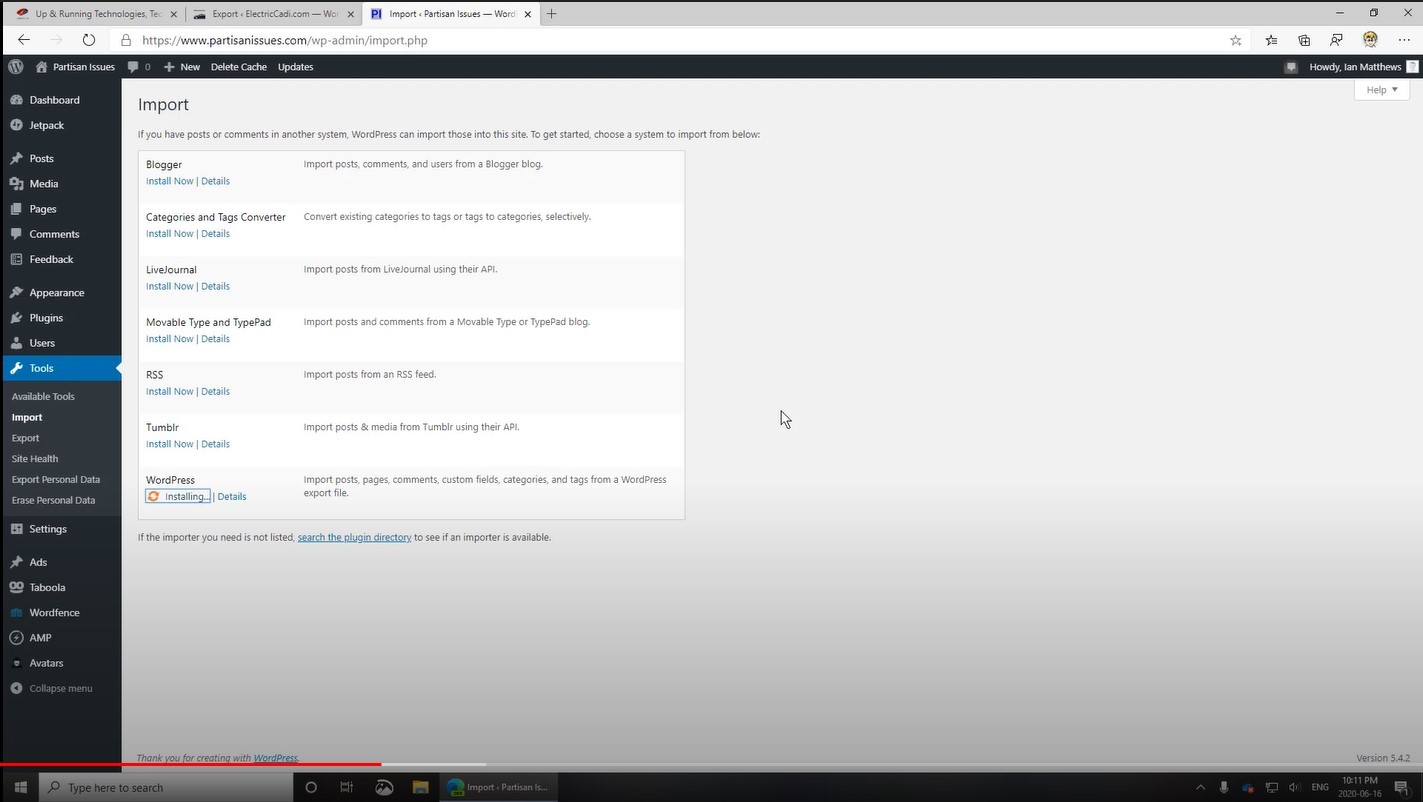The height and width of the screenshot is (802, 1423).
Task: Launch Task View from the taskbar
Action: [x=346, y=787]
